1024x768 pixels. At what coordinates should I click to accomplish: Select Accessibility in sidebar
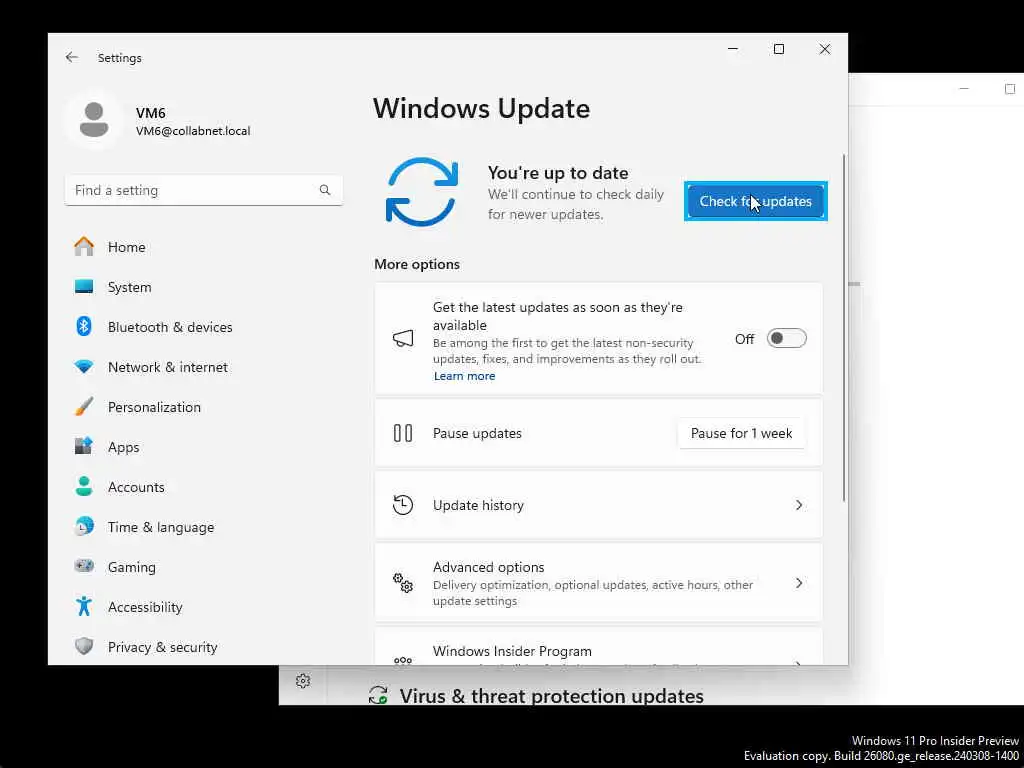click(204, 607)
